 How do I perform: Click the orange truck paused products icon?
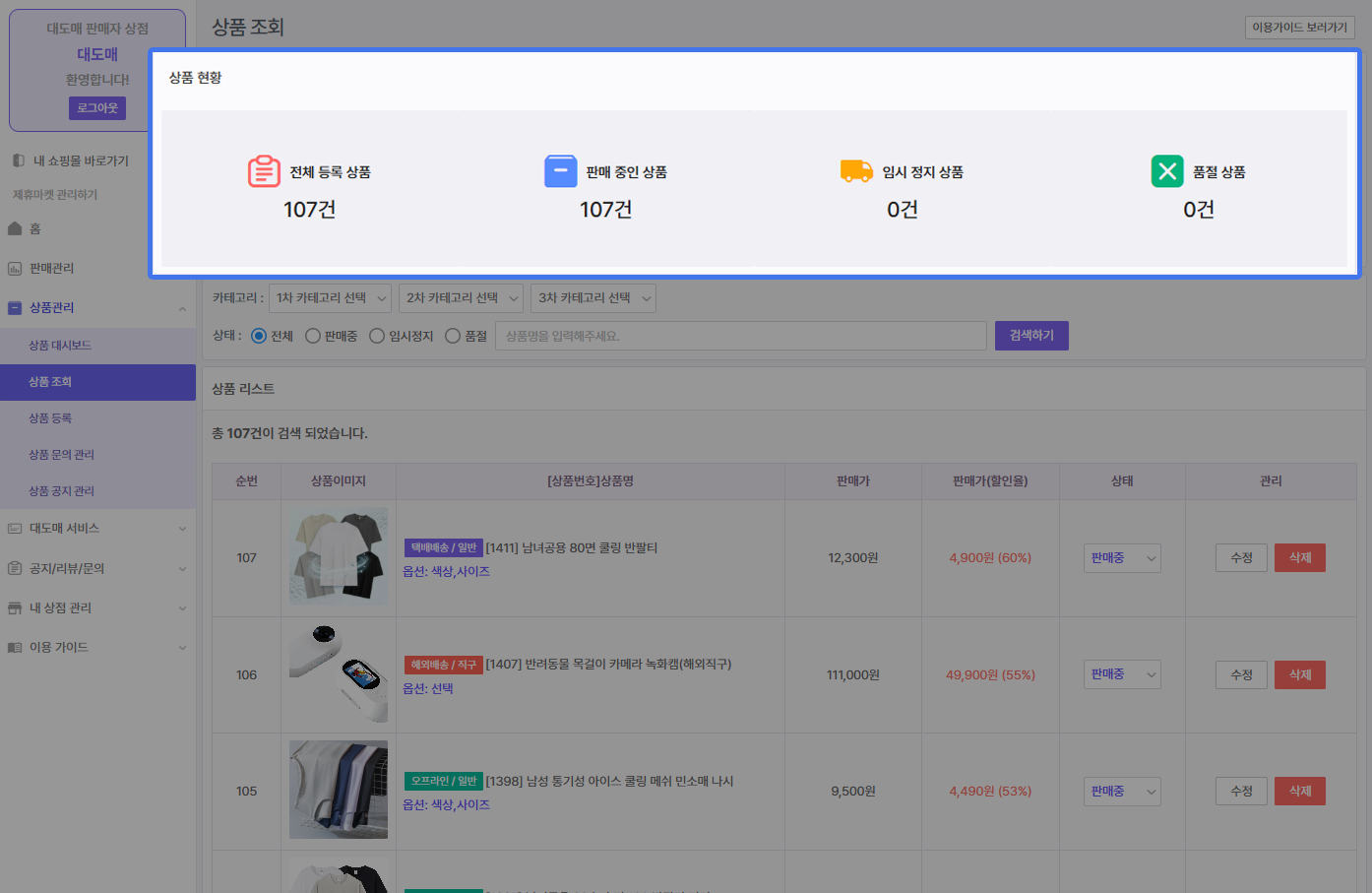(x=856, y=171)
